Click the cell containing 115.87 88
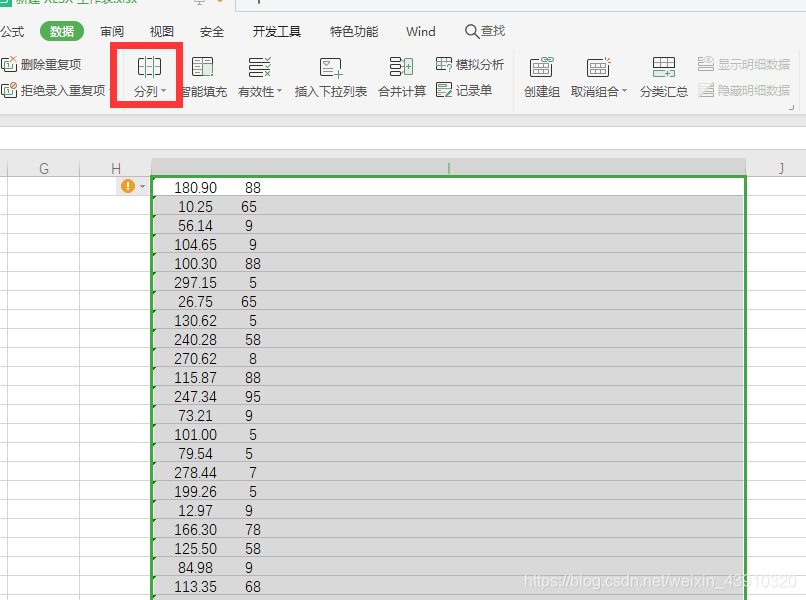This screenshot has height=600, width=806. [449, 377]
